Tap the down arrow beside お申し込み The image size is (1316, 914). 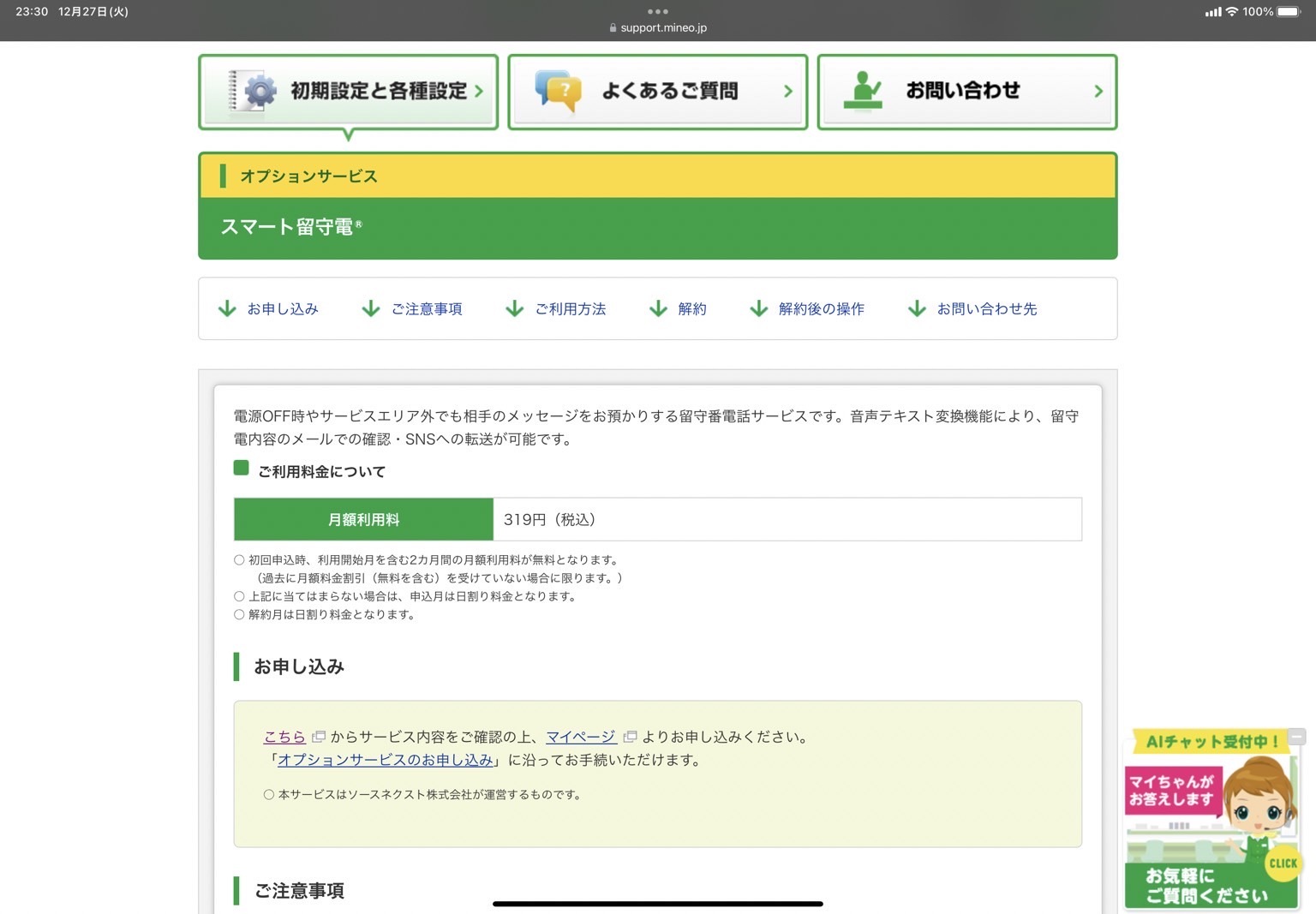click(227, 309)
